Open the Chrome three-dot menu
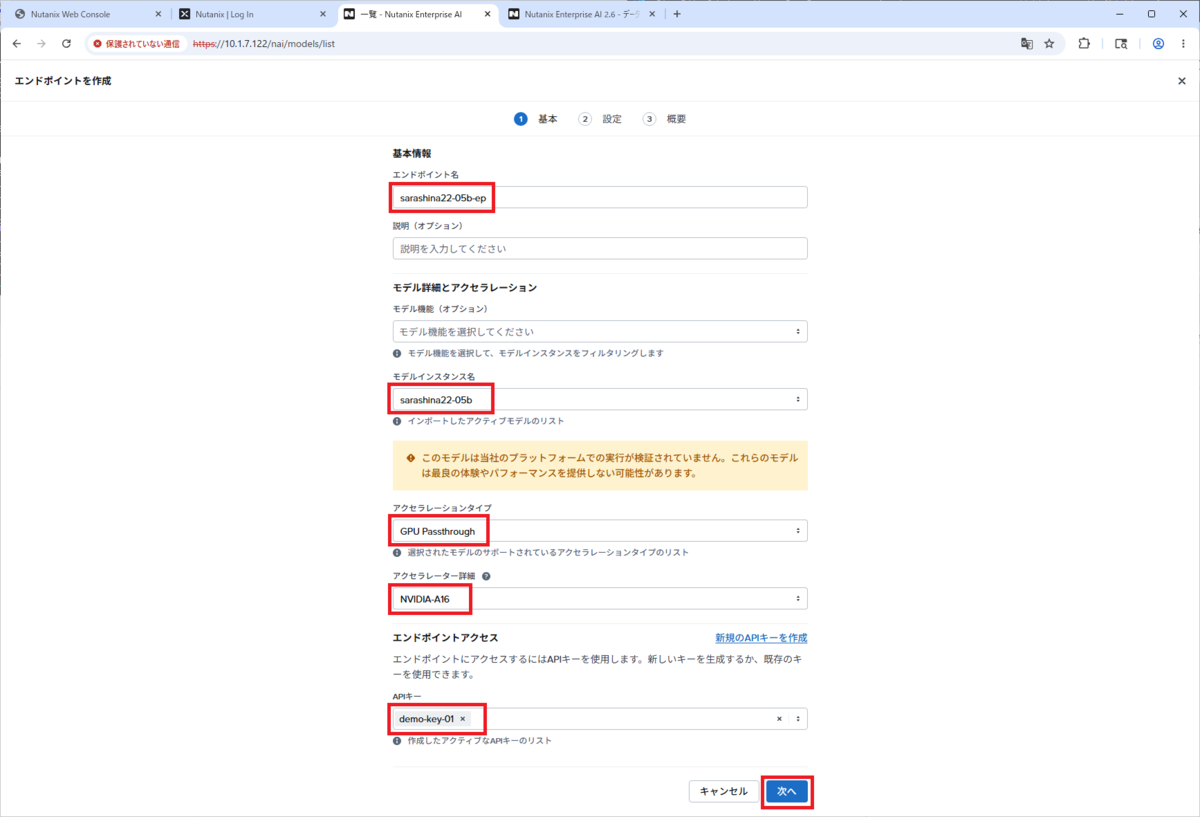Screen dimensions: 1200x817 1183,44
